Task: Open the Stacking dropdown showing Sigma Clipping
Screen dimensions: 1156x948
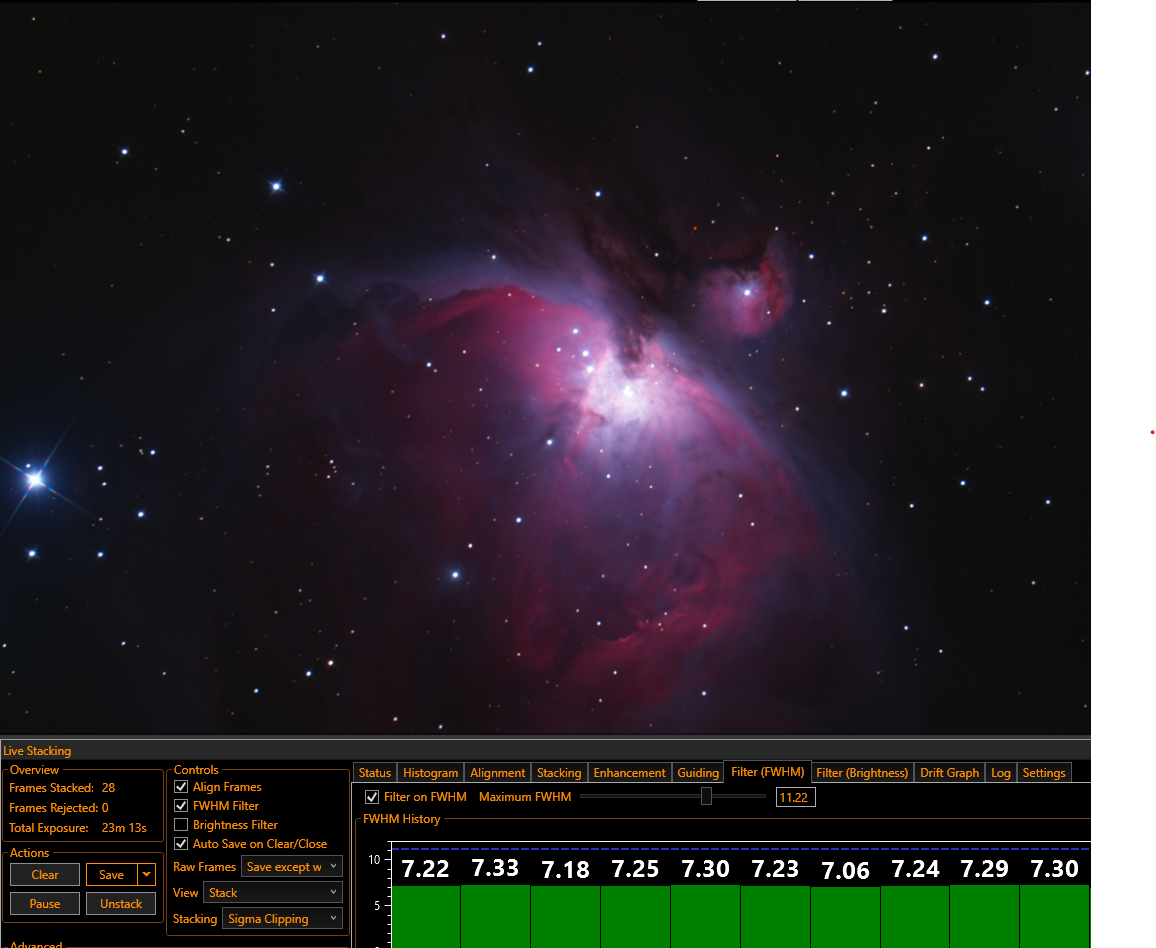Action: [282, 919]
